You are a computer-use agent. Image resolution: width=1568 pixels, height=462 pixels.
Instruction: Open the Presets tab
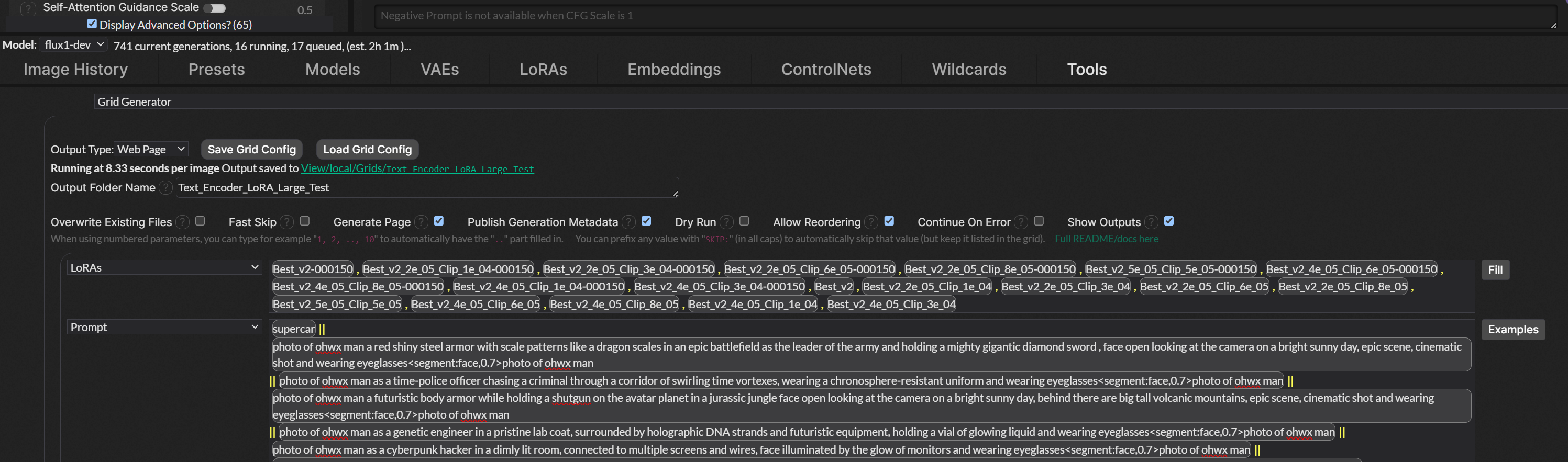[217, 70]
